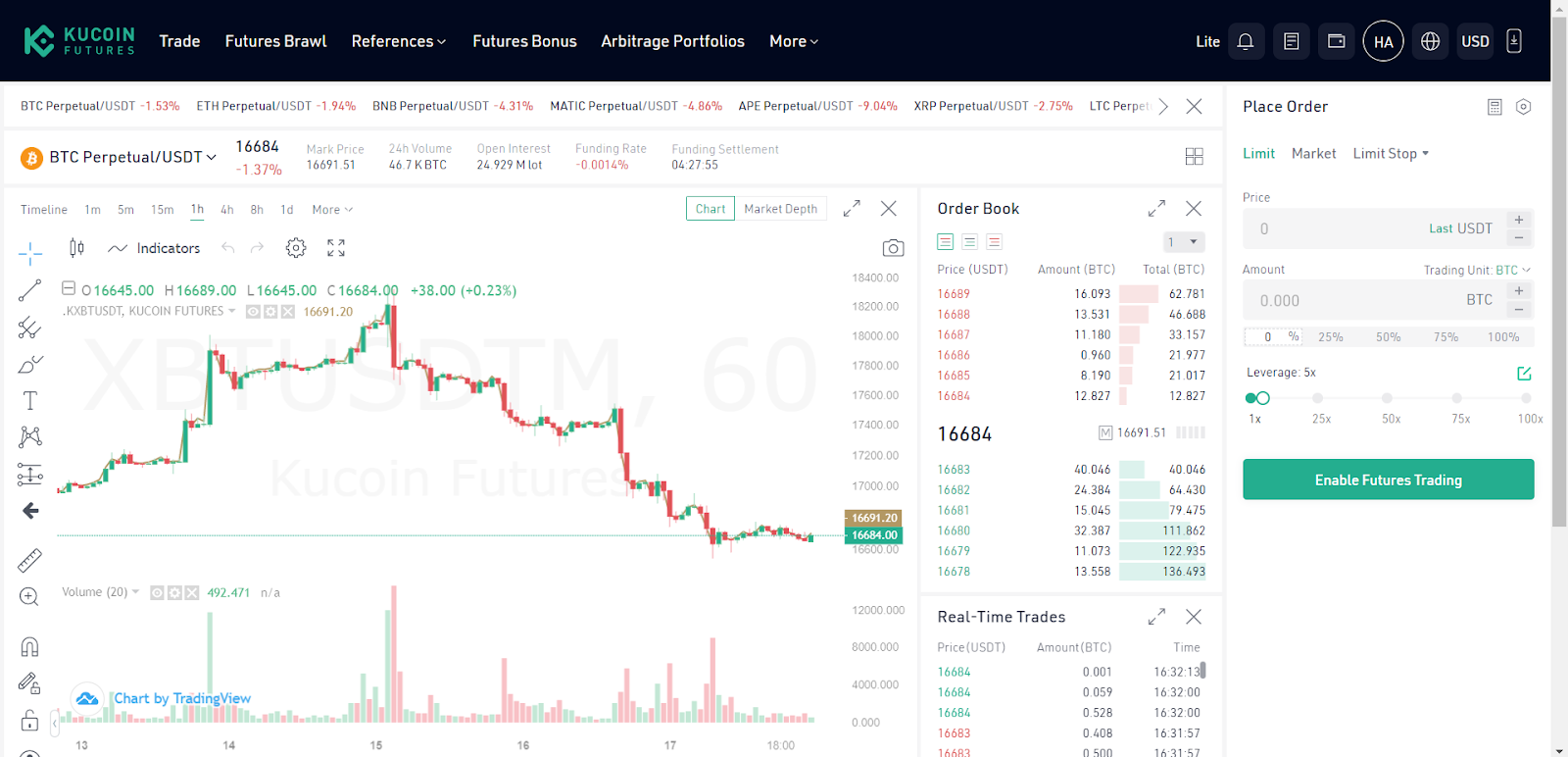
Task: Click the back arrow on the chart toolbar
Action: click(x=30, y=511)
